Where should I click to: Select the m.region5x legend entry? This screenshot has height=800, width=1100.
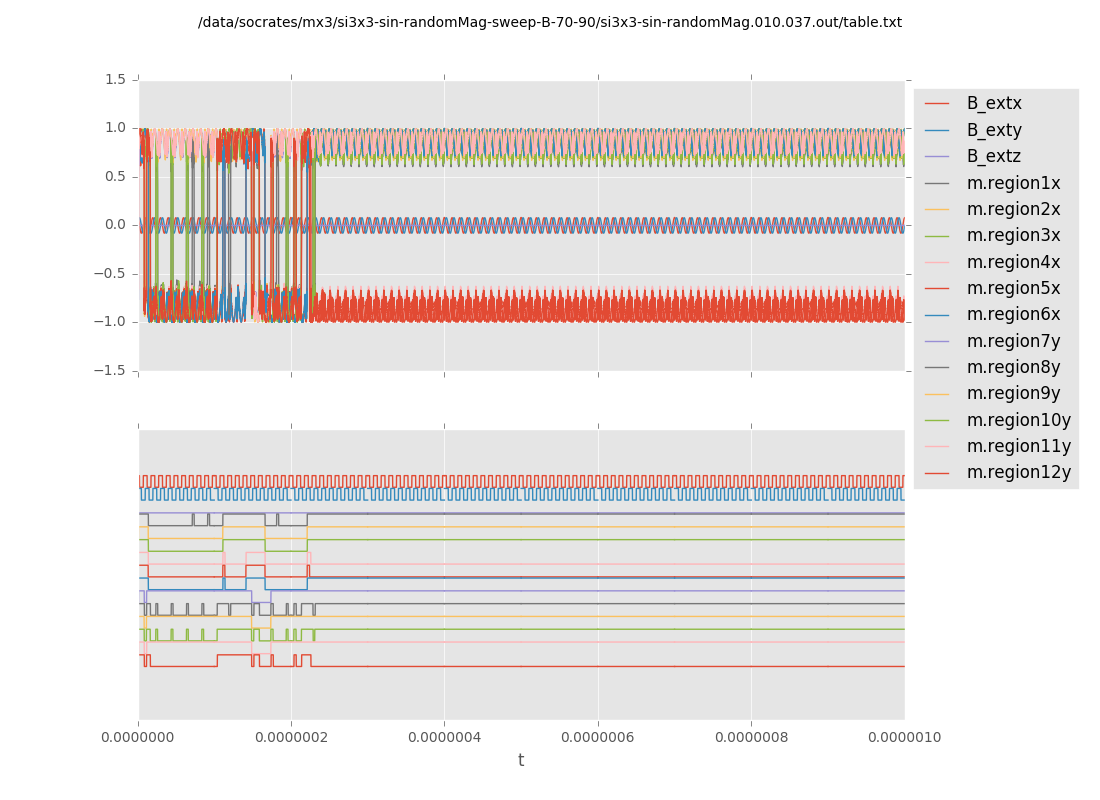tap(1013, 288)
